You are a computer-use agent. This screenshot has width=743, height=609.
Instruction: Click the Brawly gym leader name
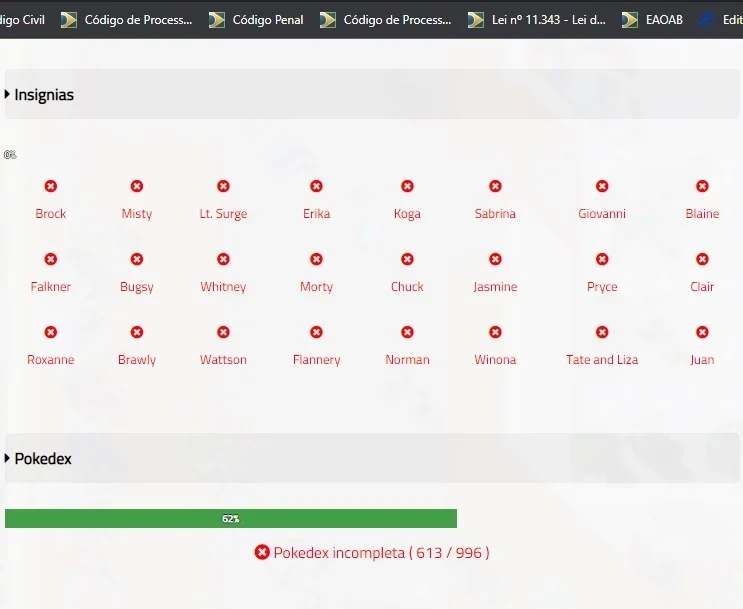pos(137,360)
